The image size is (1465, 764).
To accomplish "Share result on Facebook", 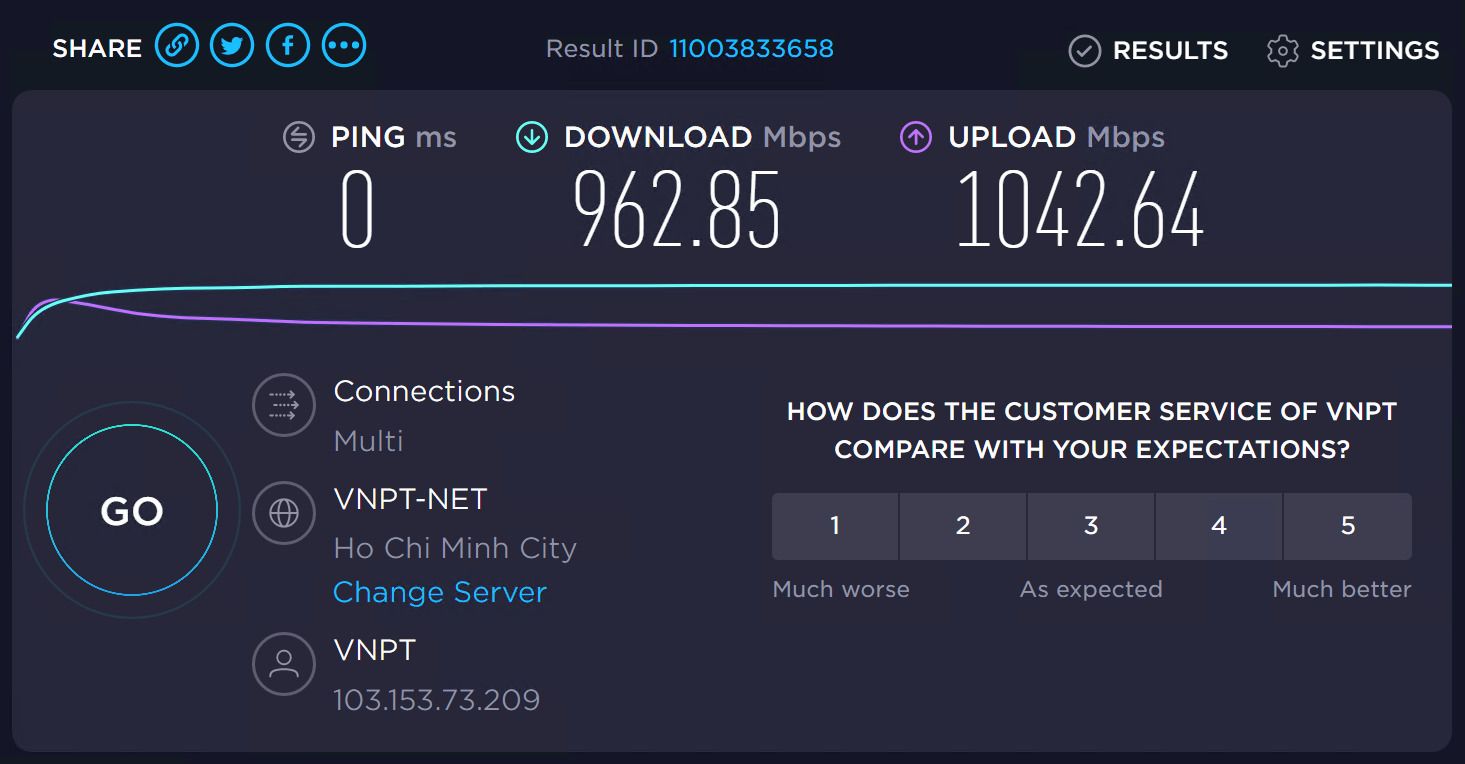I will (x=288, y=46).
